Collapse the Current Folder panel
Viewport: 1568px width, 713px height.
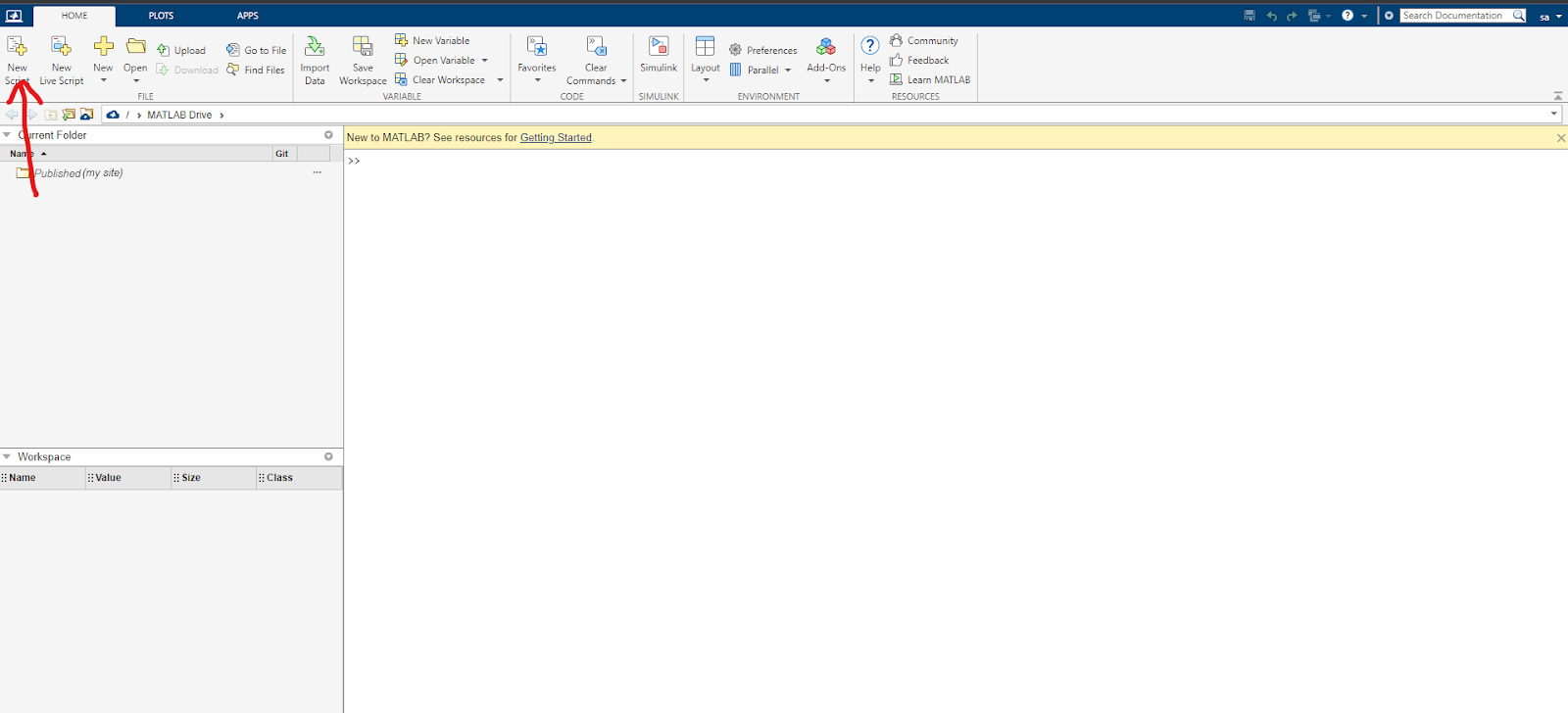coord(7,135)
